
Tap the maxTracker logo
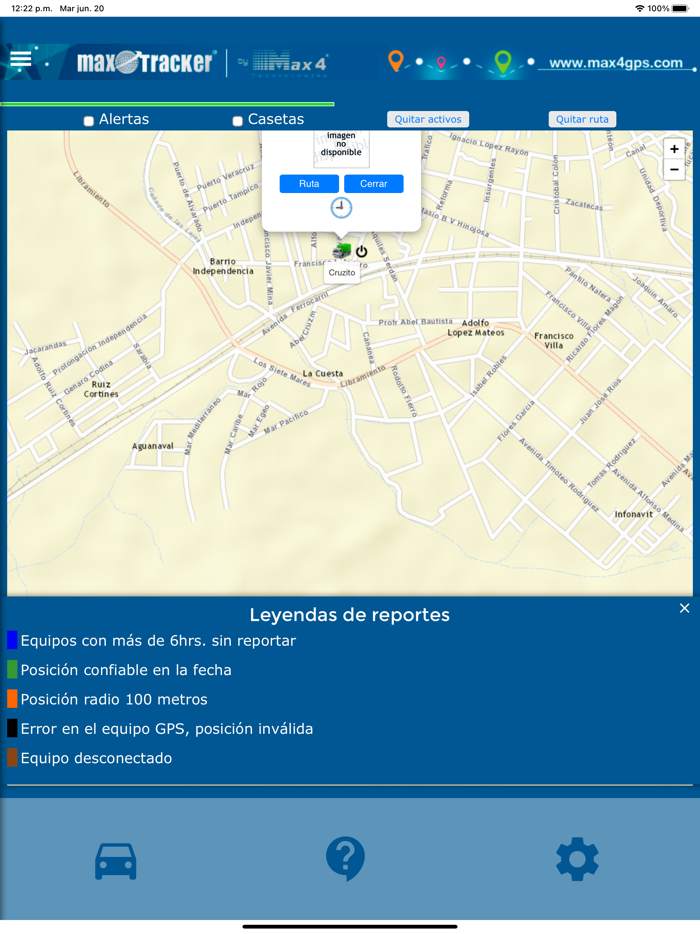(145, 62)
